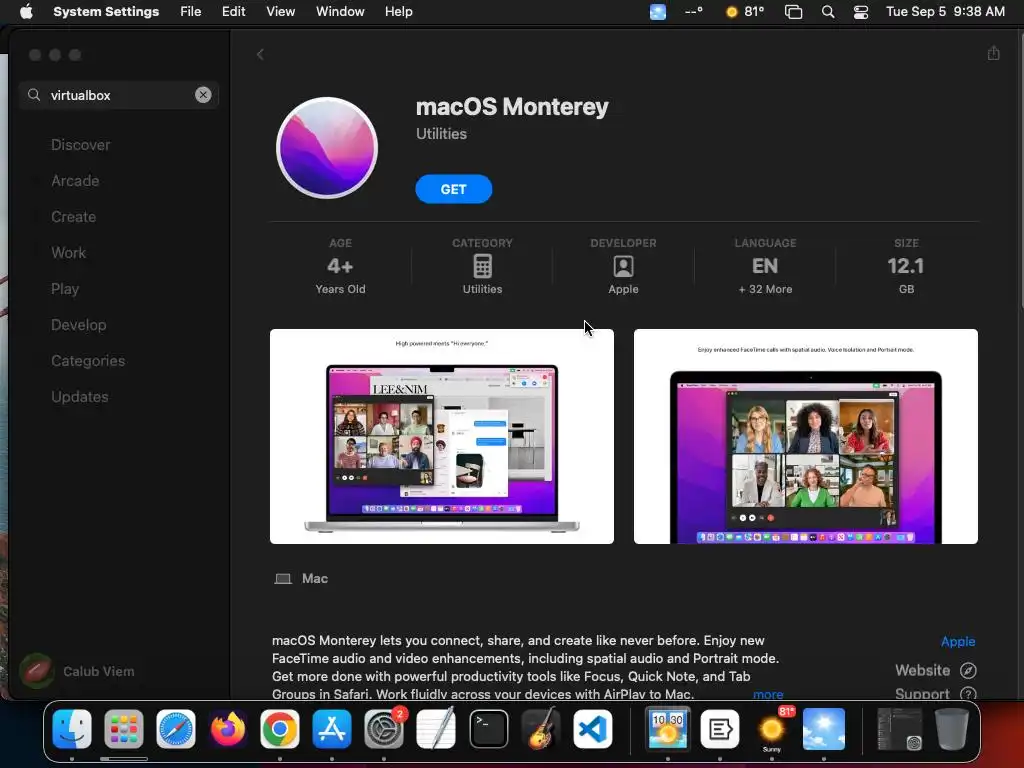This screenshot has width=1024, height=768.
Task: Click the search field containing virtualbox
Action: pos(119,95)
